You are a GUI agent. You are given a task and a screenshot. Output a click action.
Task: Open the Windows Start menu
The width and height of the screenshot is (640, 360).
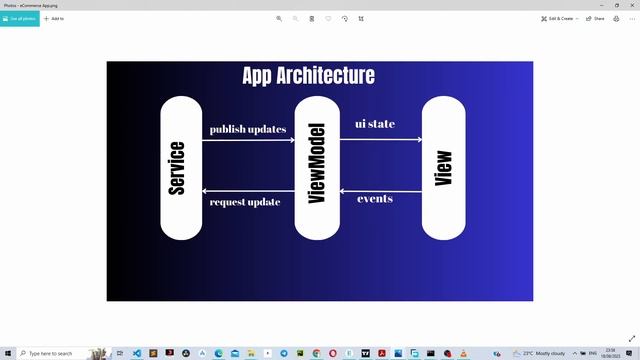[x=8, y=353]
